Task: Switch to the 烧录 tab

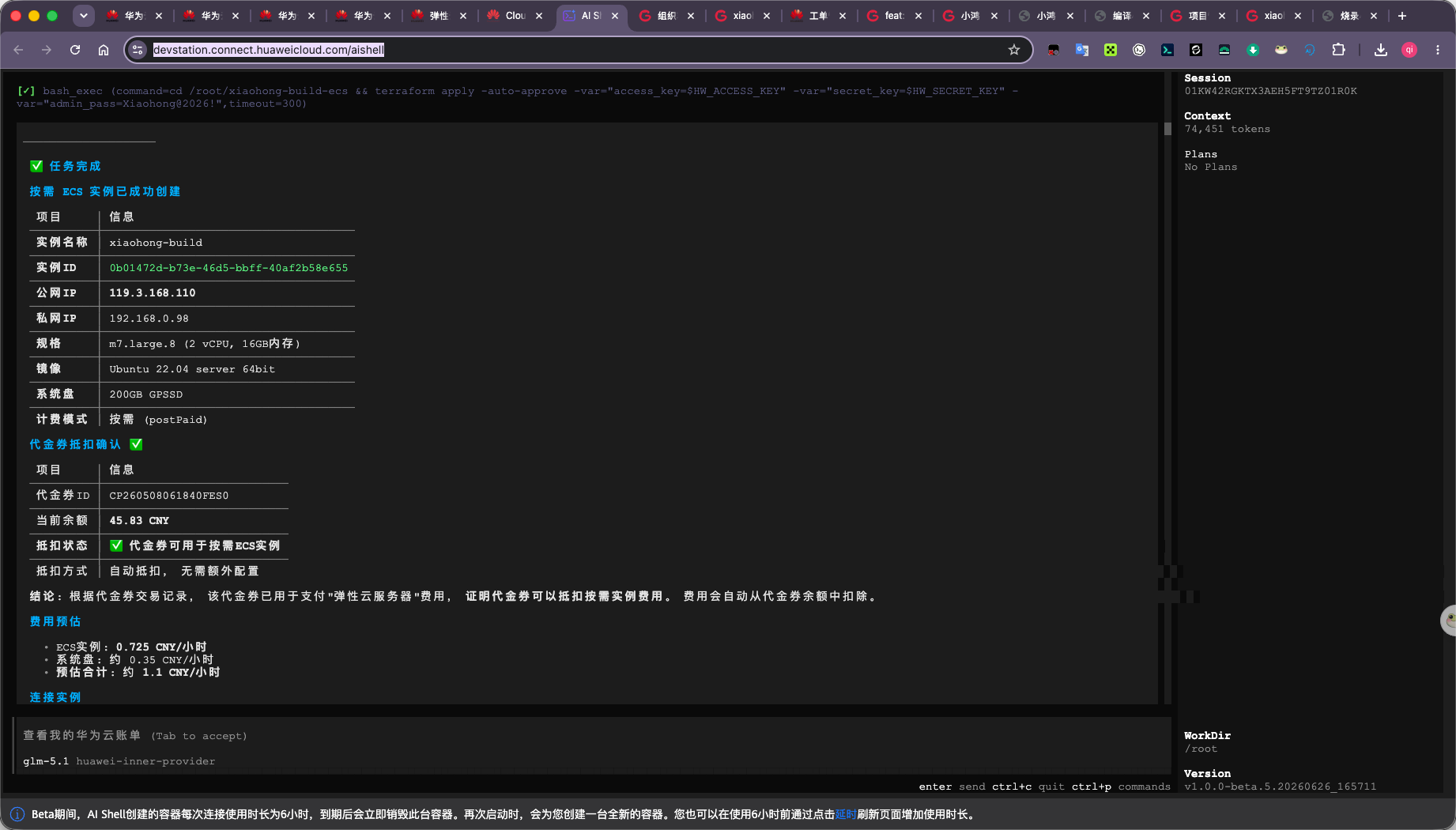Action: tap(1349, 16)
